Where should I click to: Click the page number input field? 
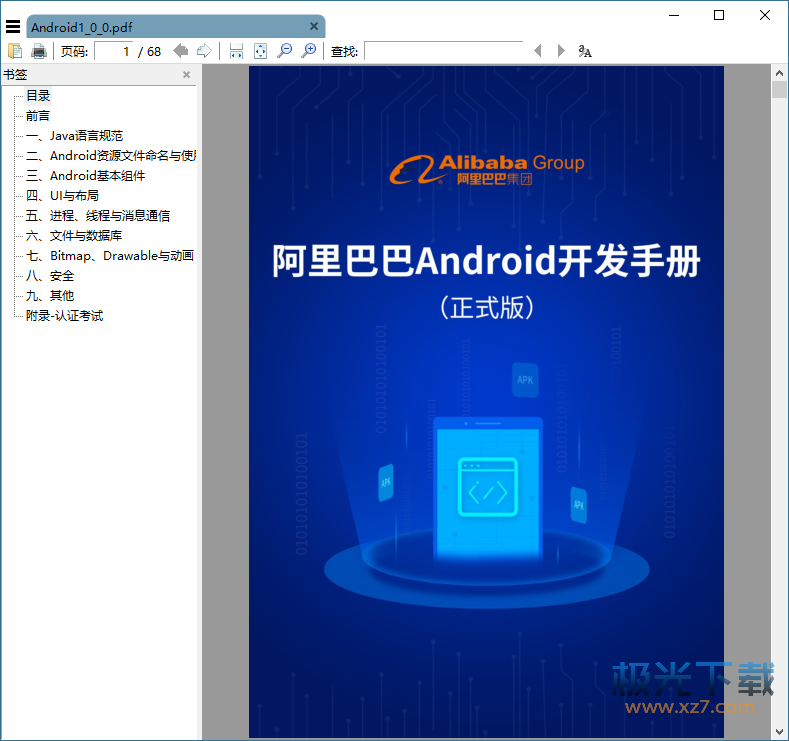point(114,51)
